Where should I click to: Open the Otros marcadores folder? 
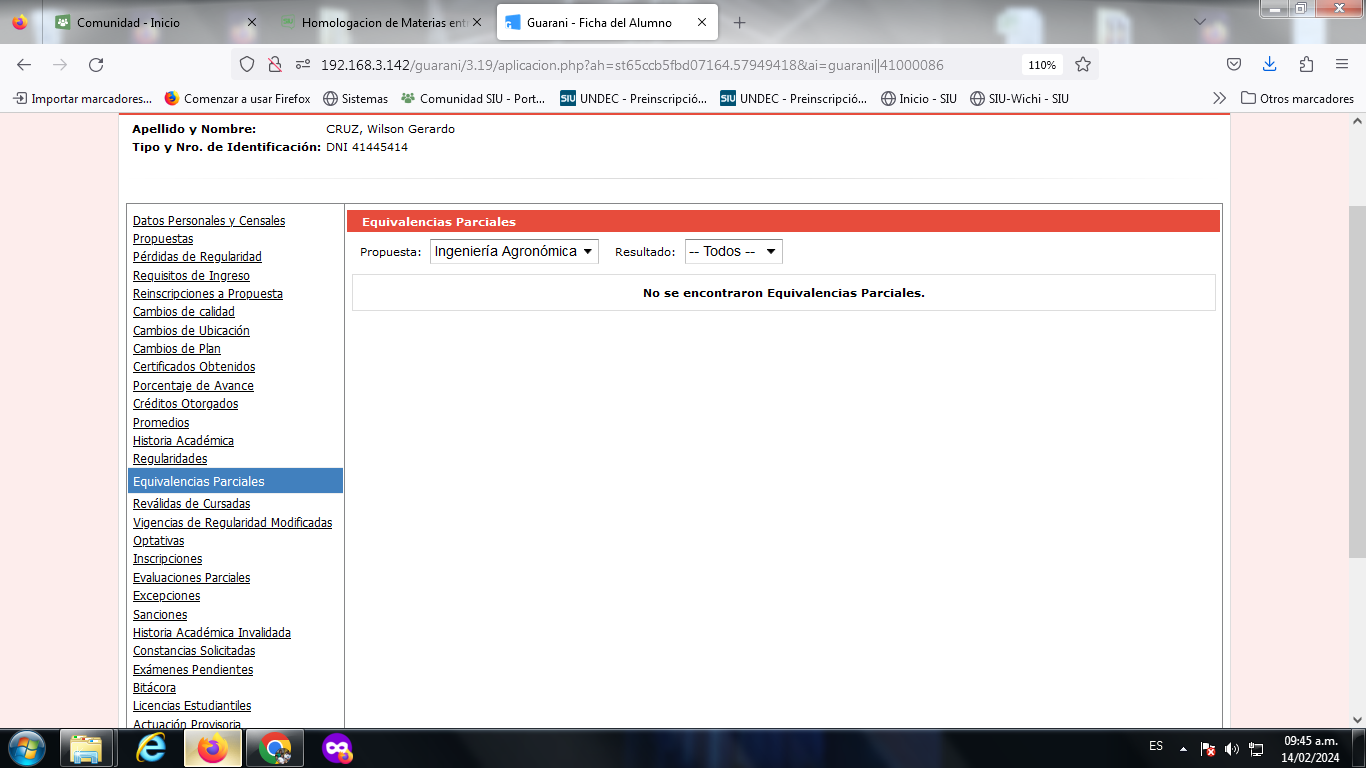(x=1297, y=98)
